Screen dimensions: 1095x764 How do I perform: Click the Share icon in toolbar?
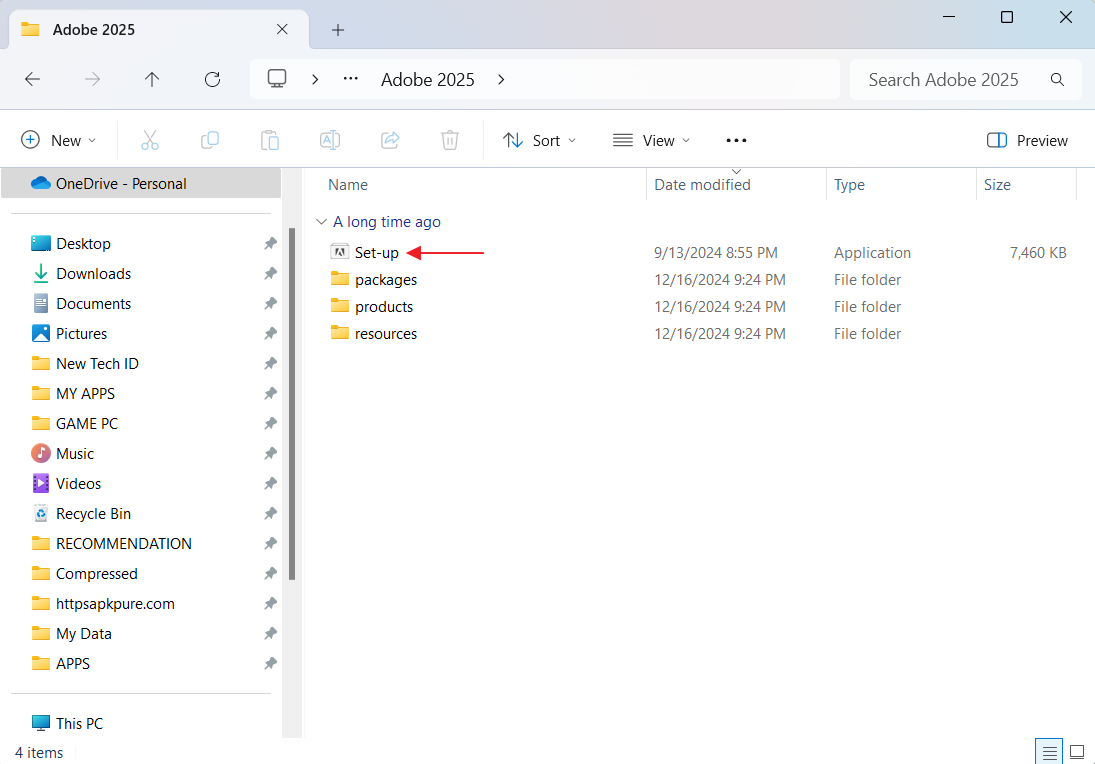391,141
